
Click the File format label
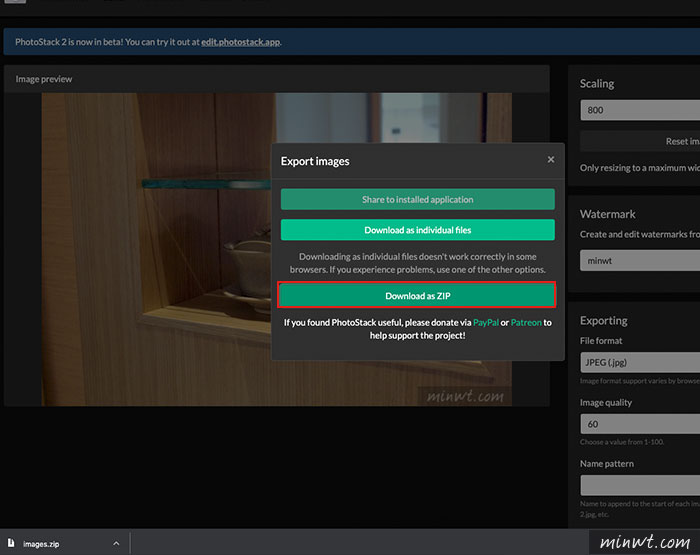click(x=601, y=341)
